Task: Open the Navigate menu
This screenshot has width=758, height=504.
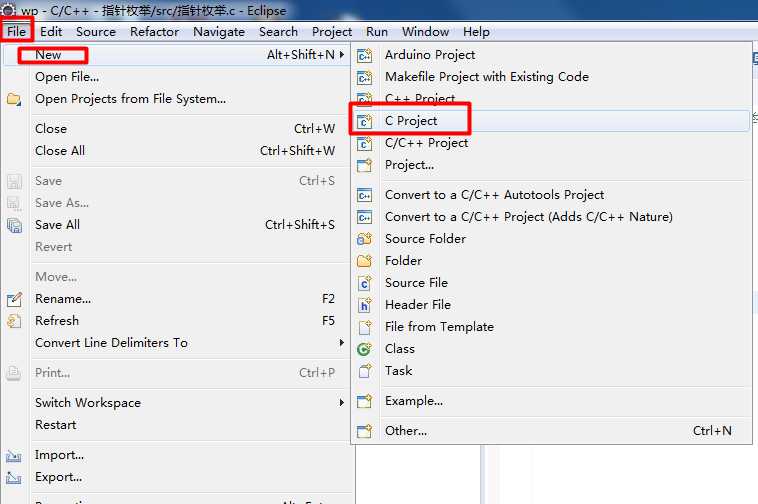Action: point(219,32)
